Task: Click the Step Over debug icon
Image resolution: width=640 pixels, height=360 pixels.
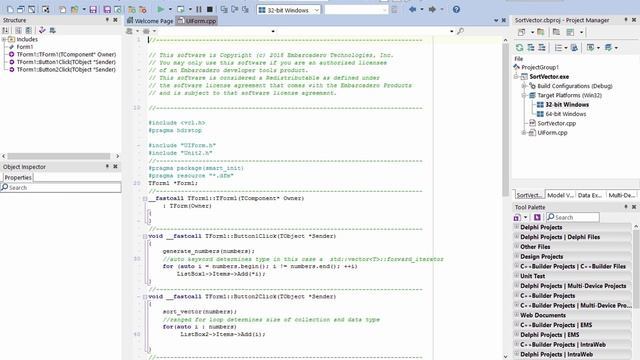Action: pyautogui.click(x=224, y=9)
